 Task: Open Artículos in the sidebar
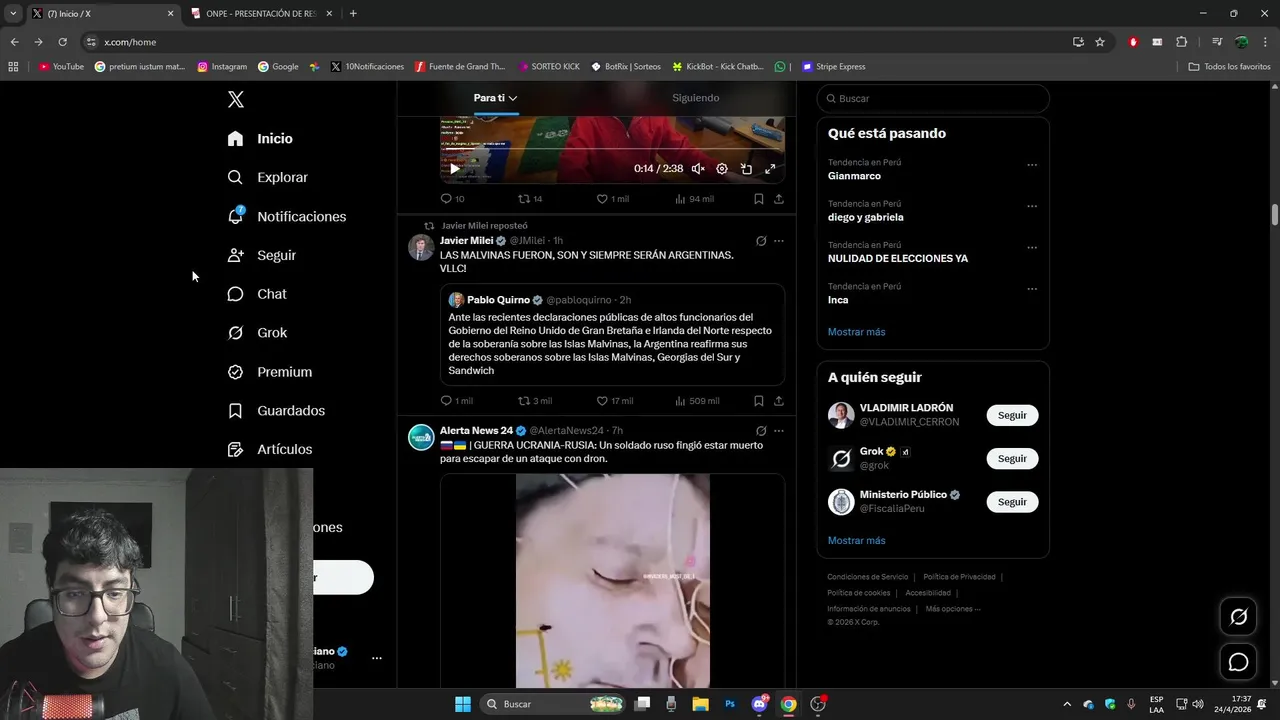(x=269, y=450)
